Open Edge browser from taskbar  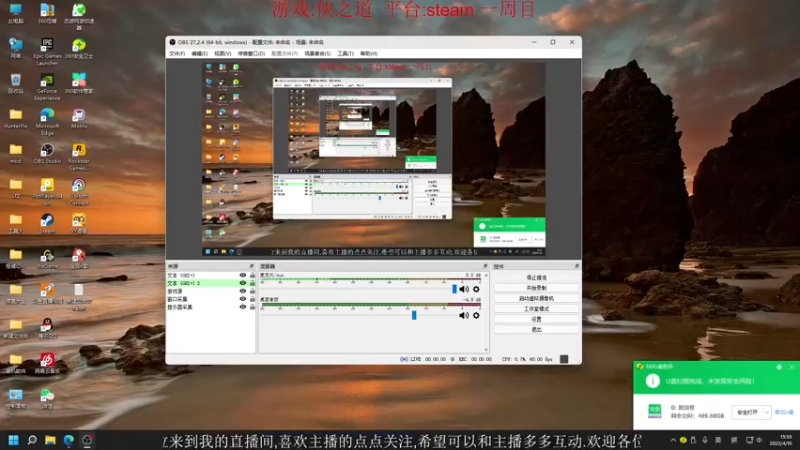(68, 440)
